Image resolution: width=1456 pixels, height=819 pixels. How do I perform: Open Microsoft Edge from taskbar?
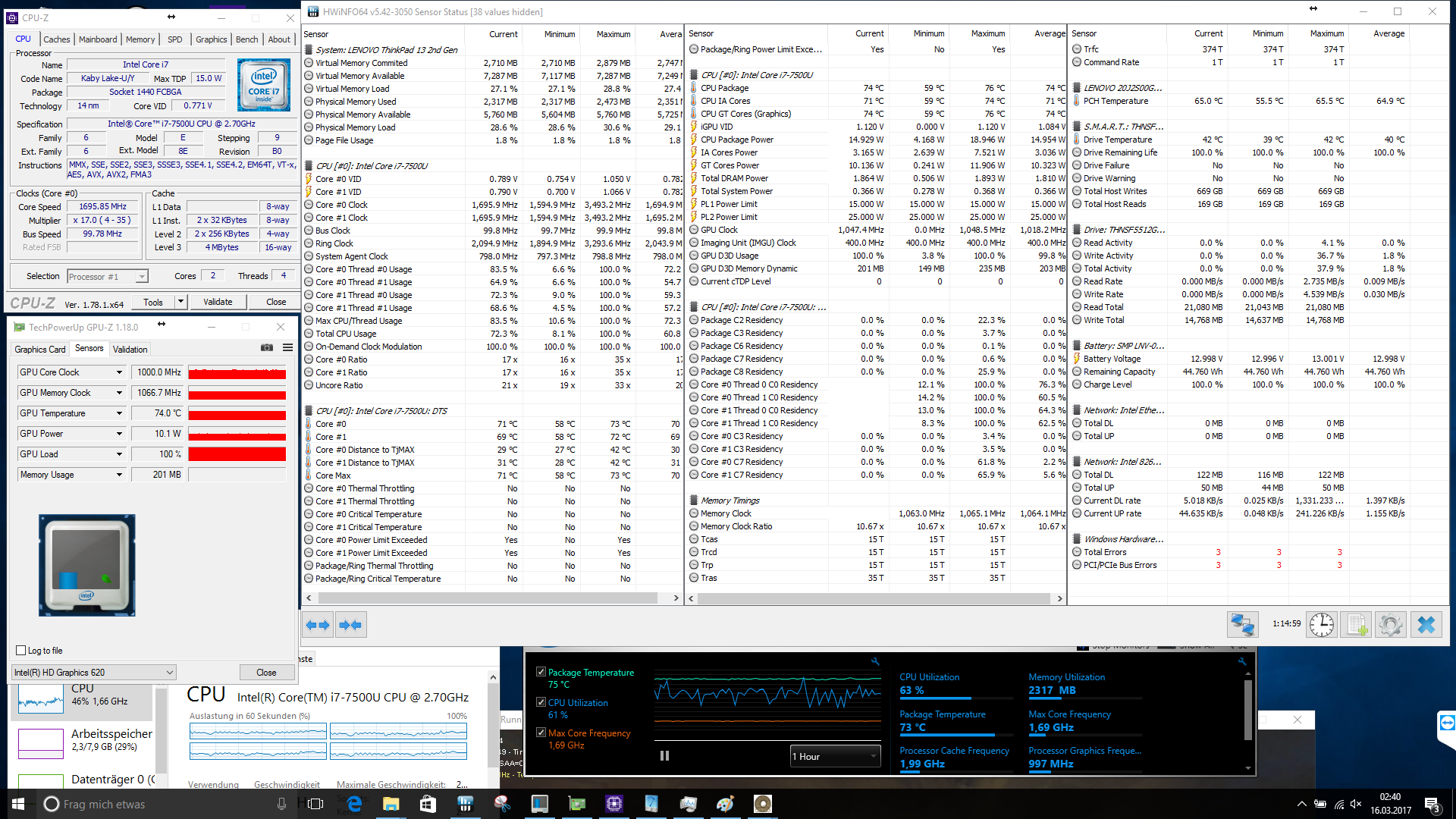point(354,804)
